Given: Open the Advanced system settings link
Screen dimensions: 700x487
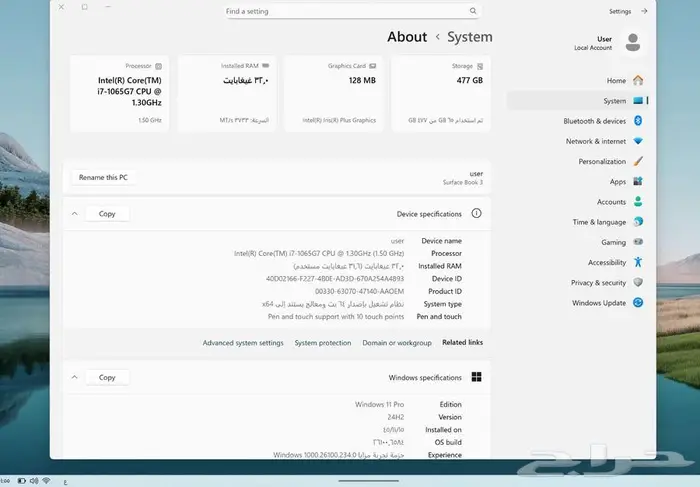Looking at the screenshot, I should (x=243, y=343).
